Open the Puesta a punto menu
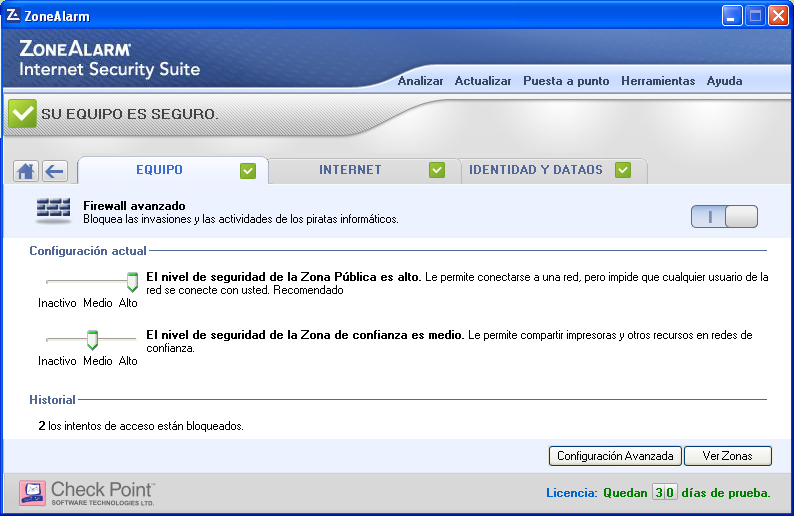Viewport: 794px width, 516px height. (x=566, y=81)
